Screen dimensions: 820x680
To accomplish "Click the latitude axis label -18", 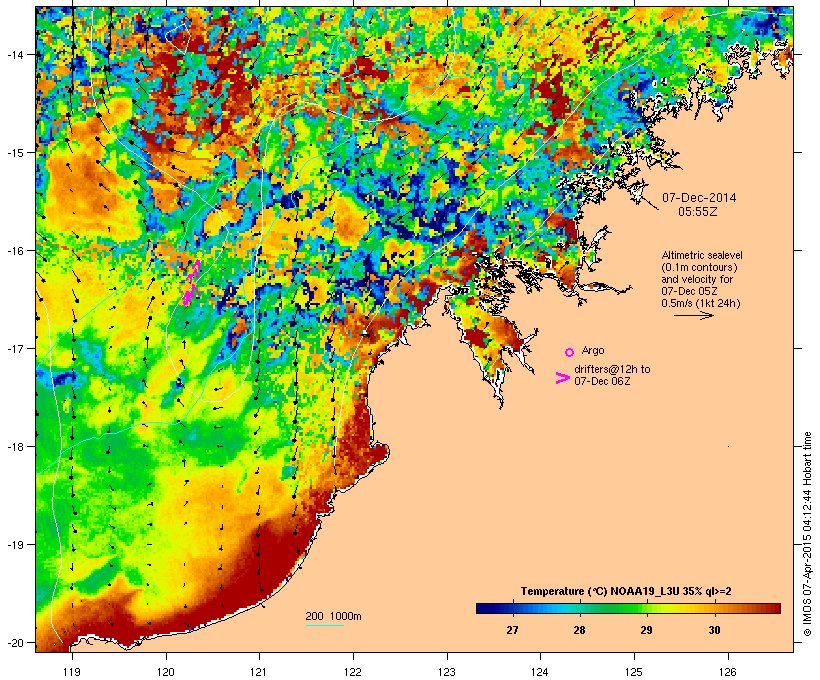I will point(14,447).
